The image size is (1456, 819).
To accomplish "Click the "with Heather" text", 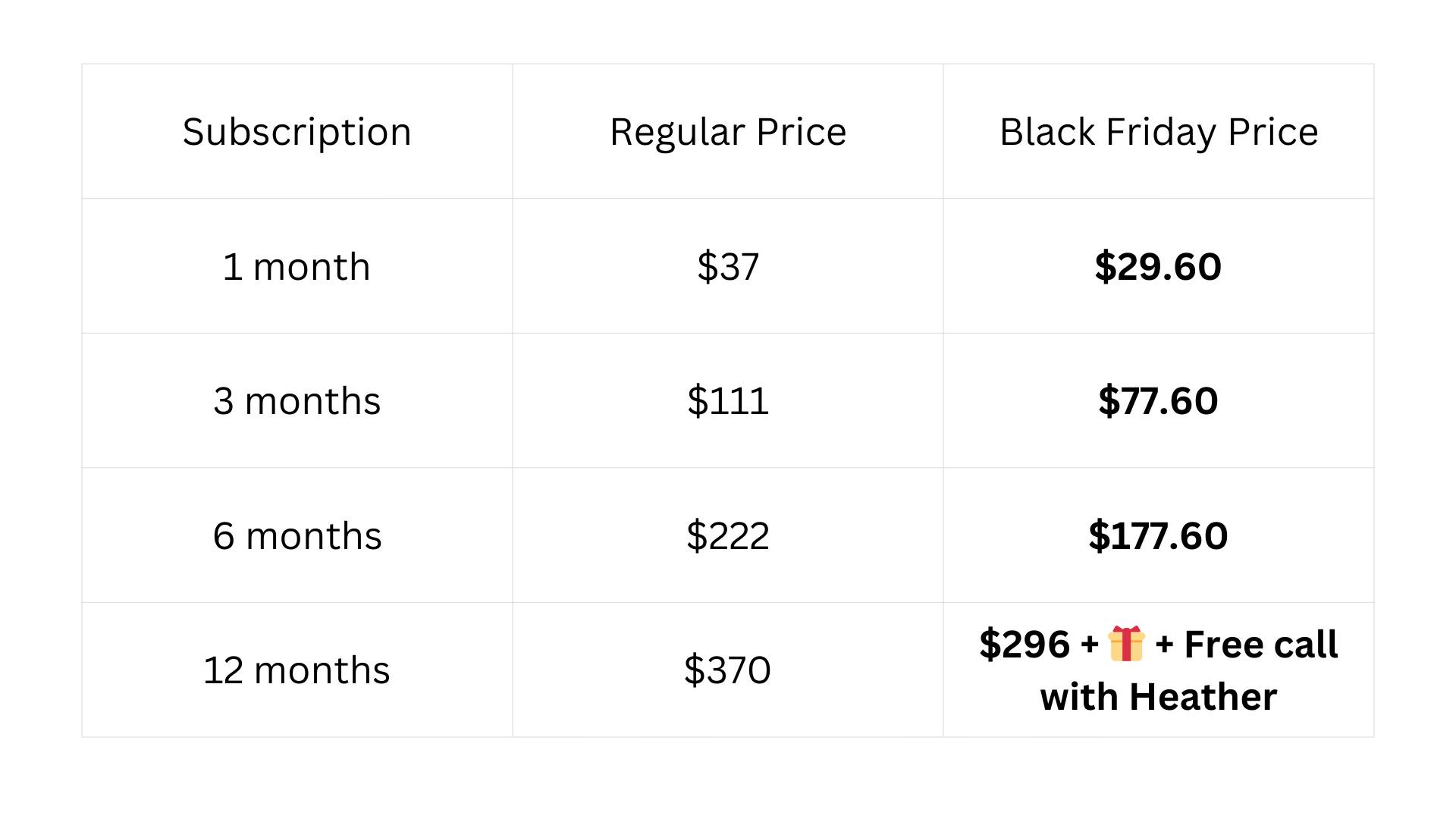I will click(x=1158, y=697).
